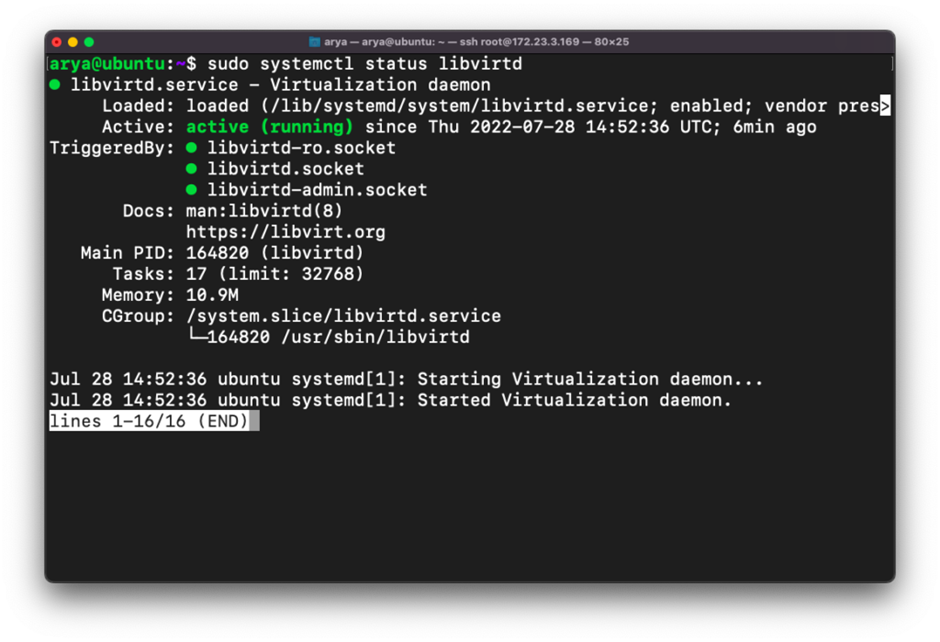This screenshot has height=642, width=940.
Task: Click the green dot next to libvirtd-admin.socket
Action: tap(191, 190)
